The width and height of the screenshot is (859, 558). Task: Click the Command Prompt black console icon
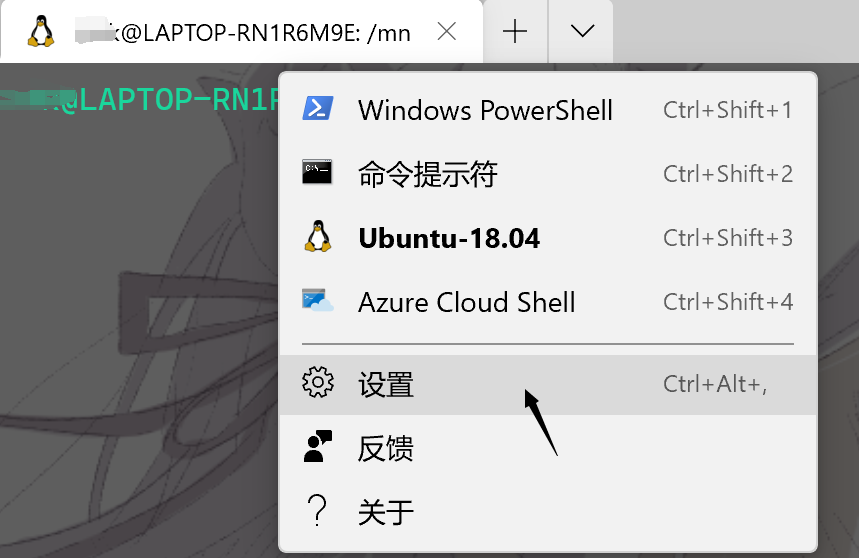tap(317, 171)
